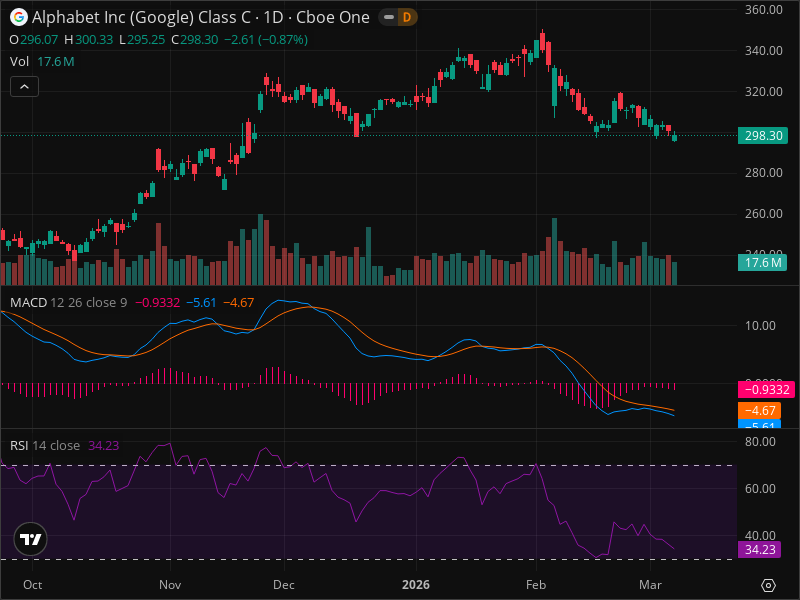Toggle the grey minus market status pill
The width and height of the screenshot is (800, 600).
pyautogui.click(x=389, y=17)
